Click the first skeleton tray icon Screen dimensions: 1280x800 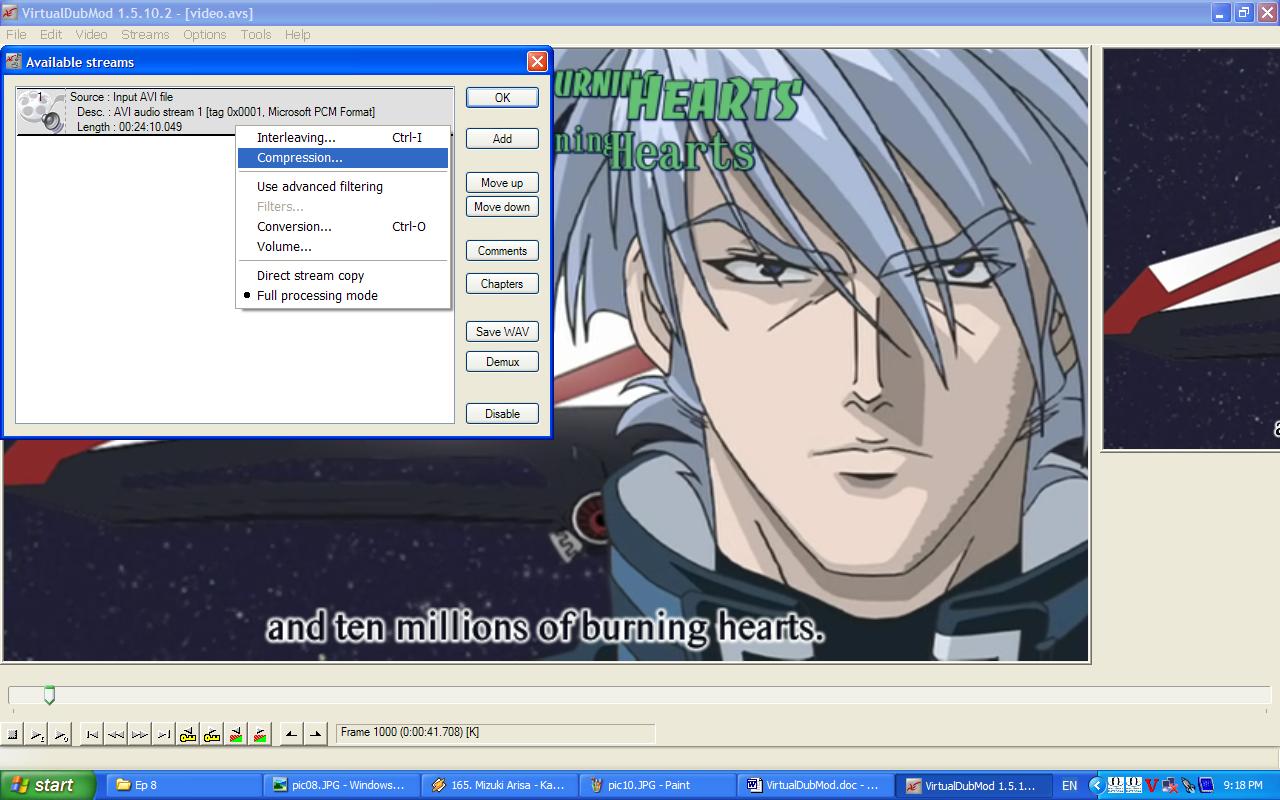(x=1115, y=785)
